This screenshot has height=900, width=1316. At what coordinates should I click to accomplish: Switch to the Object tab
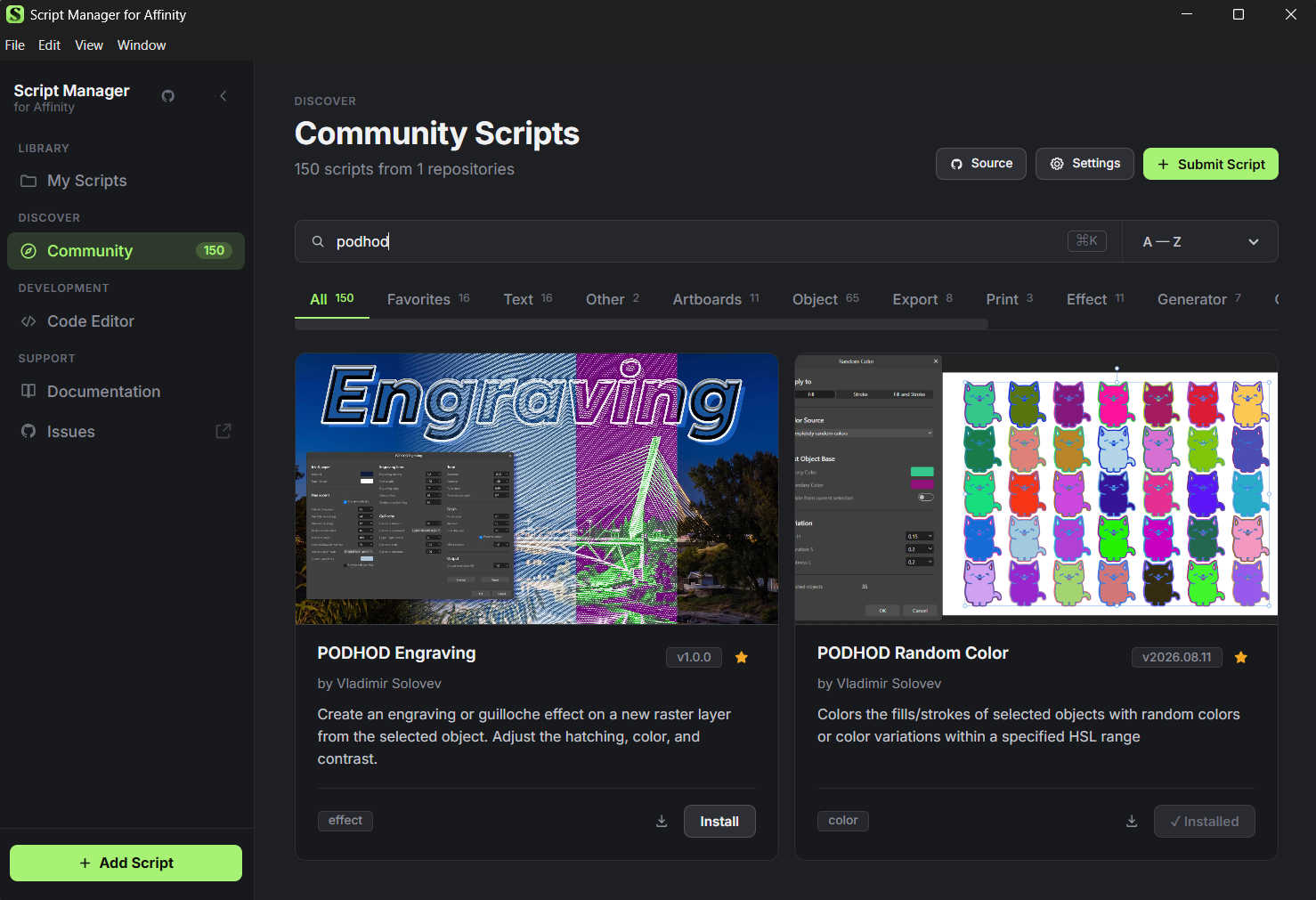click(825, 299)
